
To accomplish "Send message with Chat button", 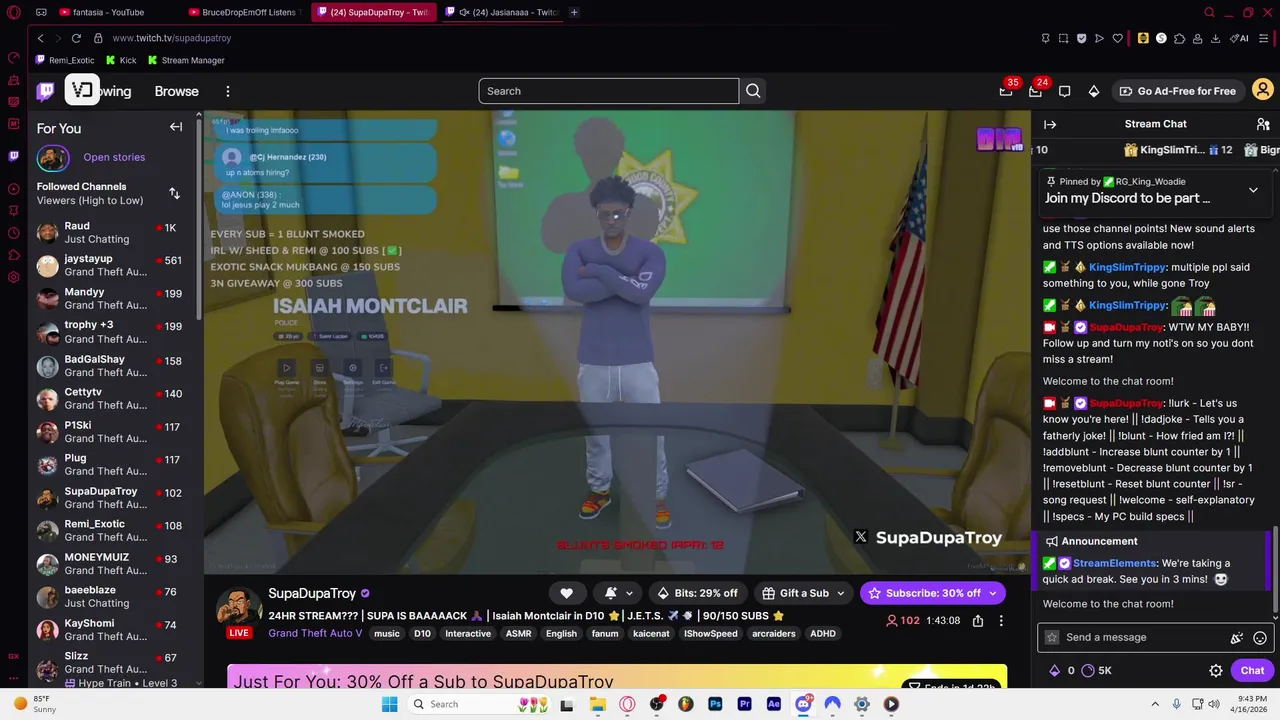I will tap(1252, 671).
